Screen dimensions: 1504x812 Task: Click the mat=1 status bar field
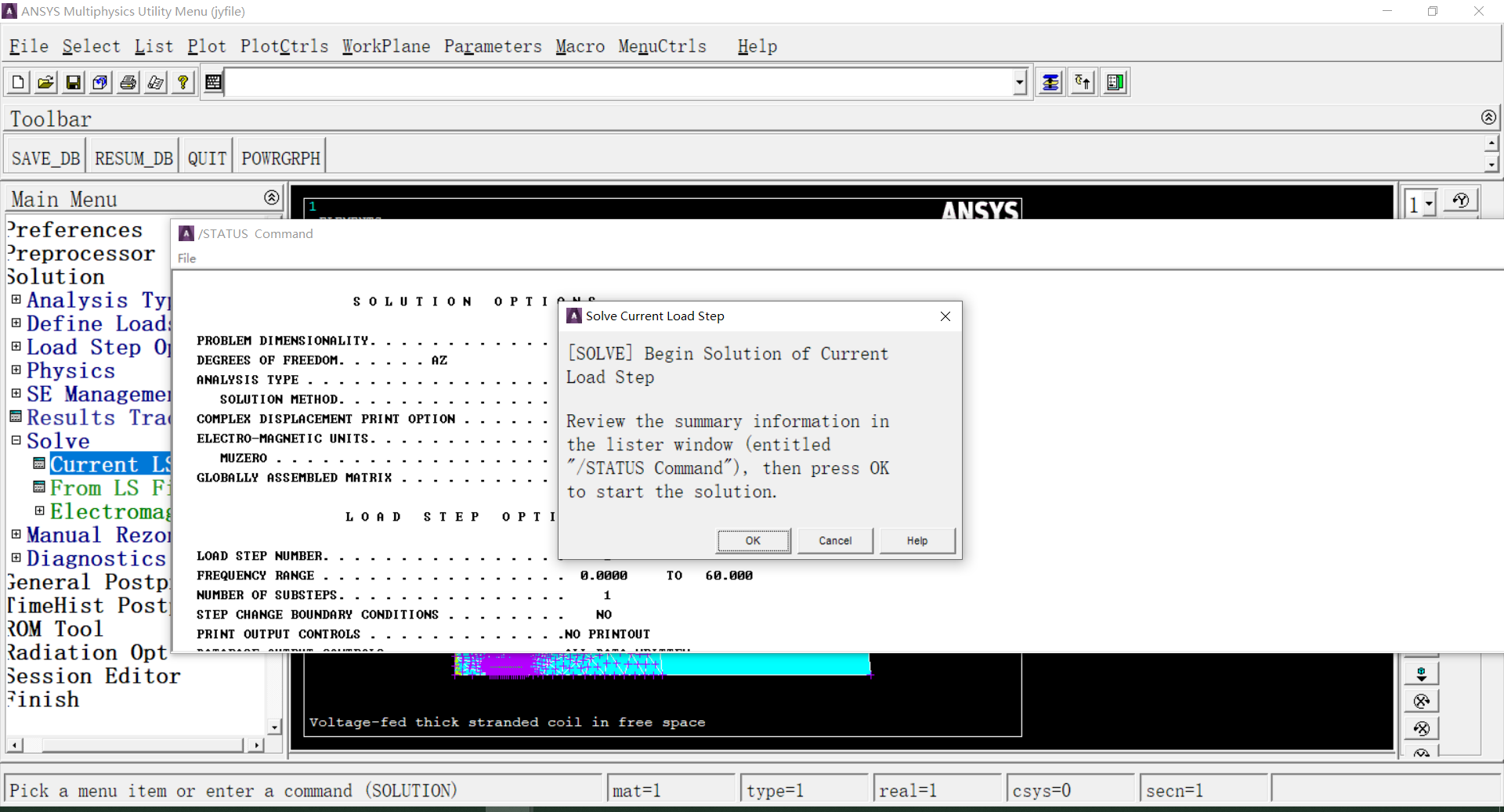click(x=672, y=790)
